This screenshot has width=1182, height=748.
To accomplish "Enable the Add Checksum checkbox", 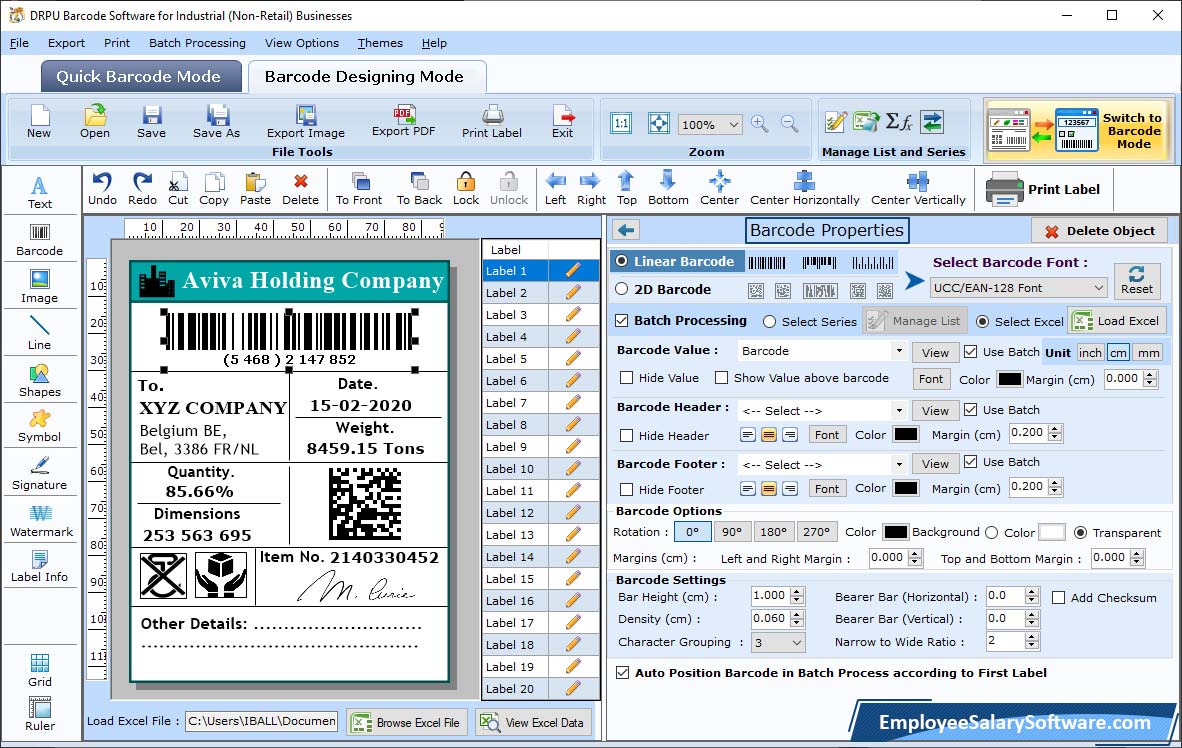I will coord(1058,597).
